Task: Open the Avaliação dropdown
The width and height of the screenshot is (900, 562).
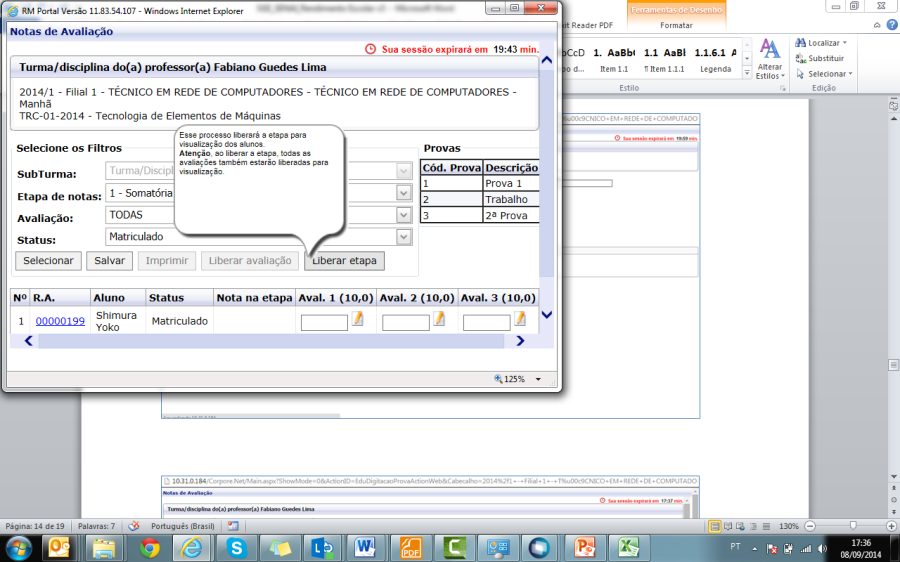Action: click(404, 215)
